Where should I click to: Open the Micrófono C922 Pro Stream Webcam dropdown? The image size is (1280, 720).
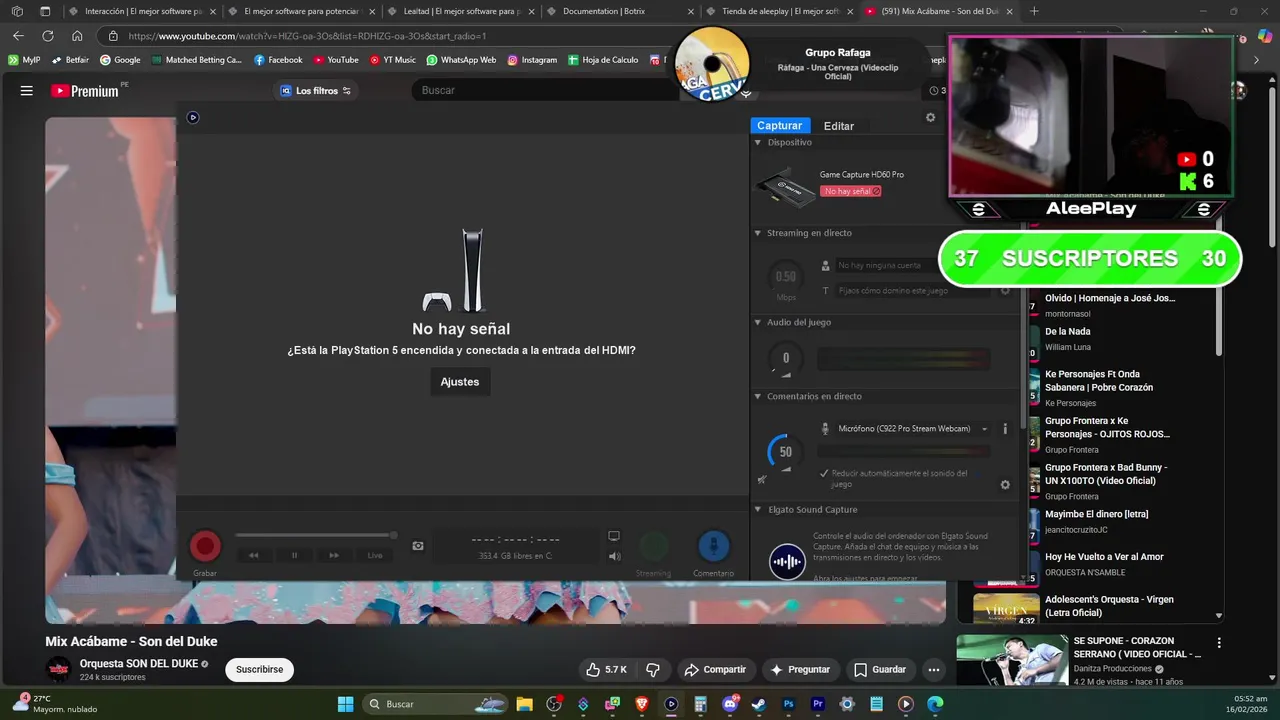coord(912,429)
